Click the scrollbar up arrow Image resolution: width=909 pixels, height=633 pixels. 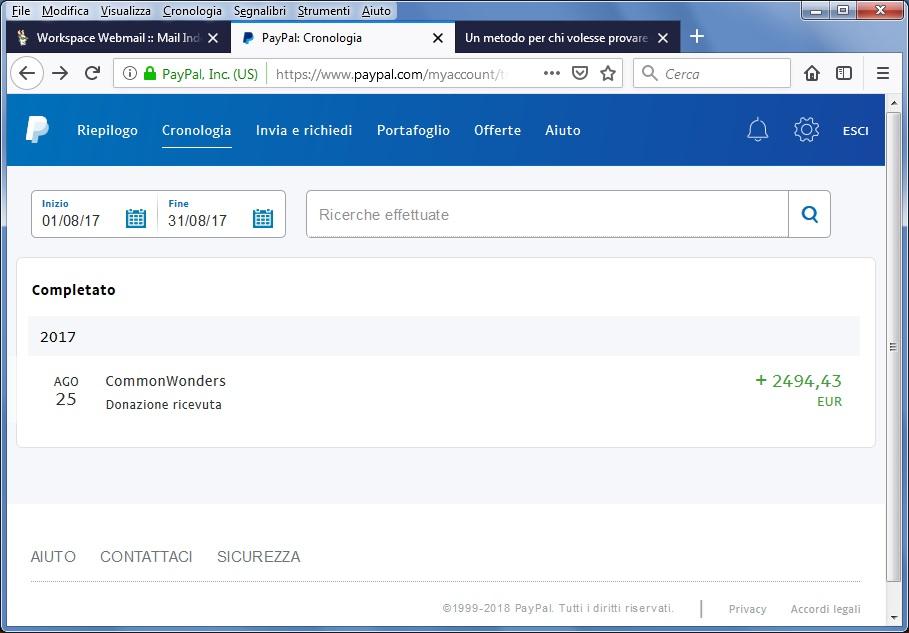coord(893,102)
